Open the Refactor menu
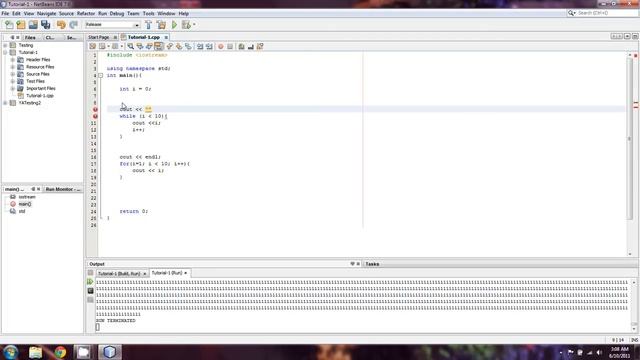This screenshot has height=360, width=640. [86, 13]
